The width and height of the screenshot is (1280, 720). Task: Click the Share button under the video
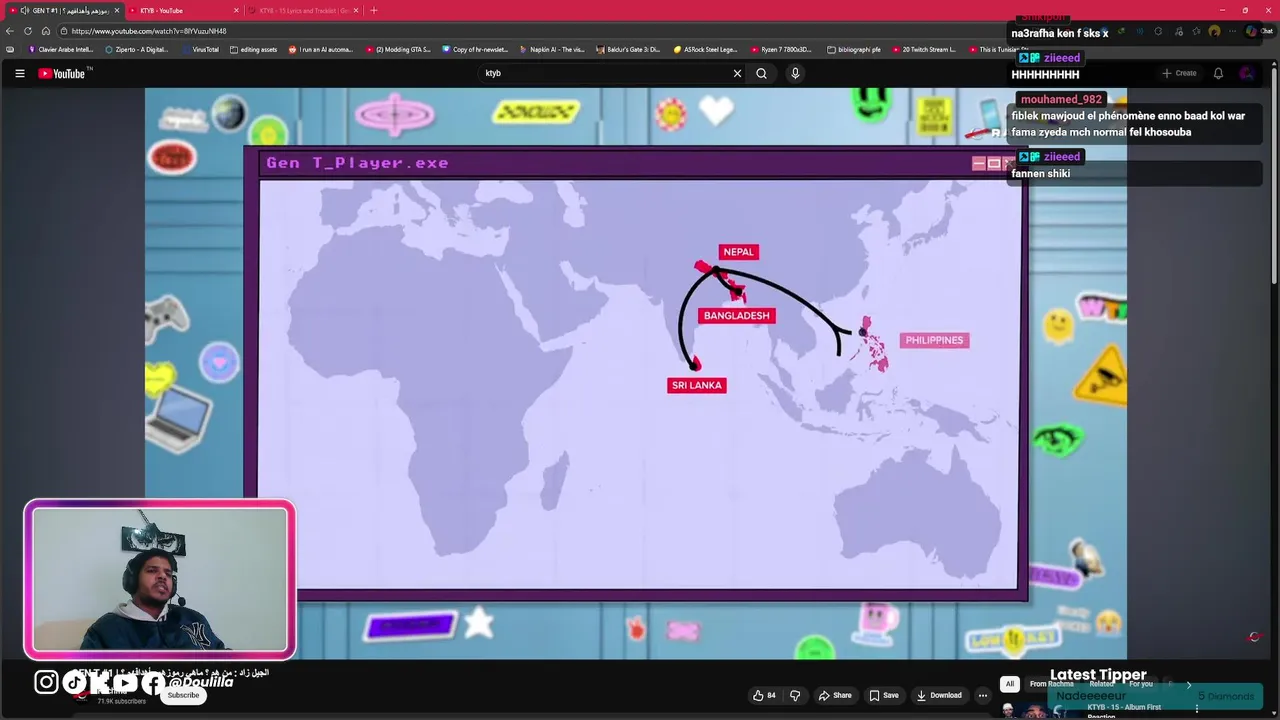(x=835, y=695)
